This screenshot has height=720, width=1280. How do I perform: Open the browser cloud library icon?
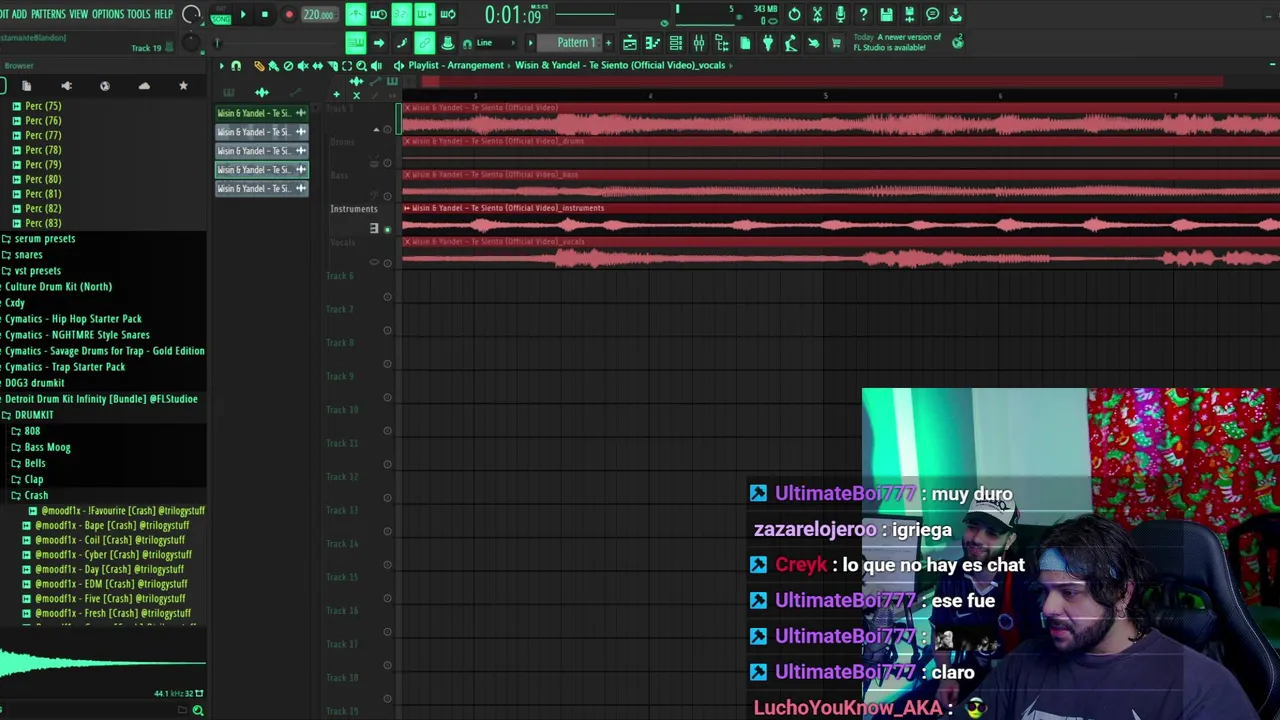[144, 86]
